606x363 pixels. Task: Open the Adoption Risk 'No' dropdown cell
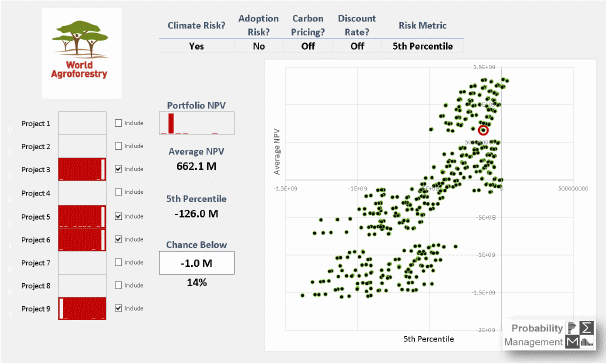pyautogui.click(x=259, y=46)
